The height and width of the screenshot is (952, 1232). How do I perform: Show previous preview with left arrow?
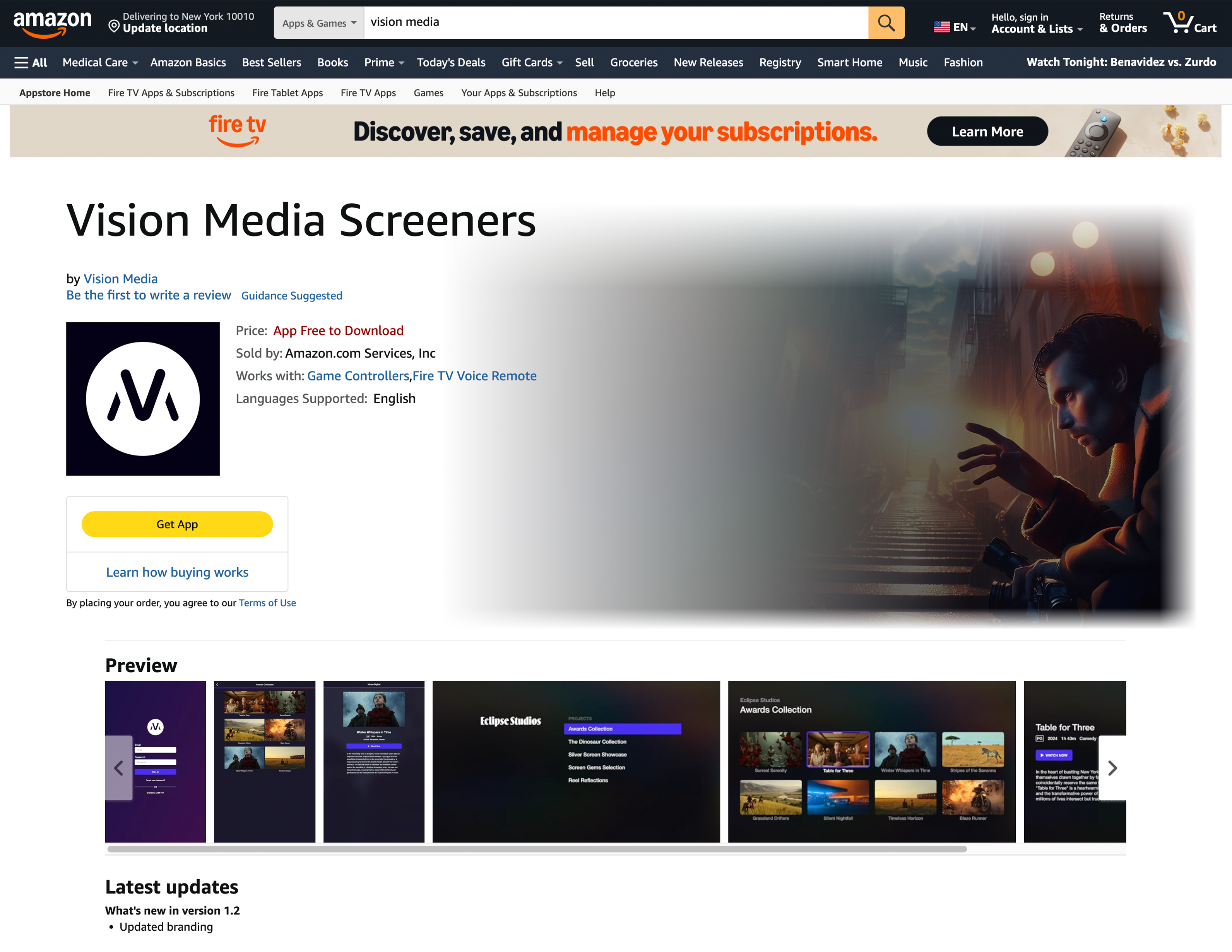coord(118,767)
